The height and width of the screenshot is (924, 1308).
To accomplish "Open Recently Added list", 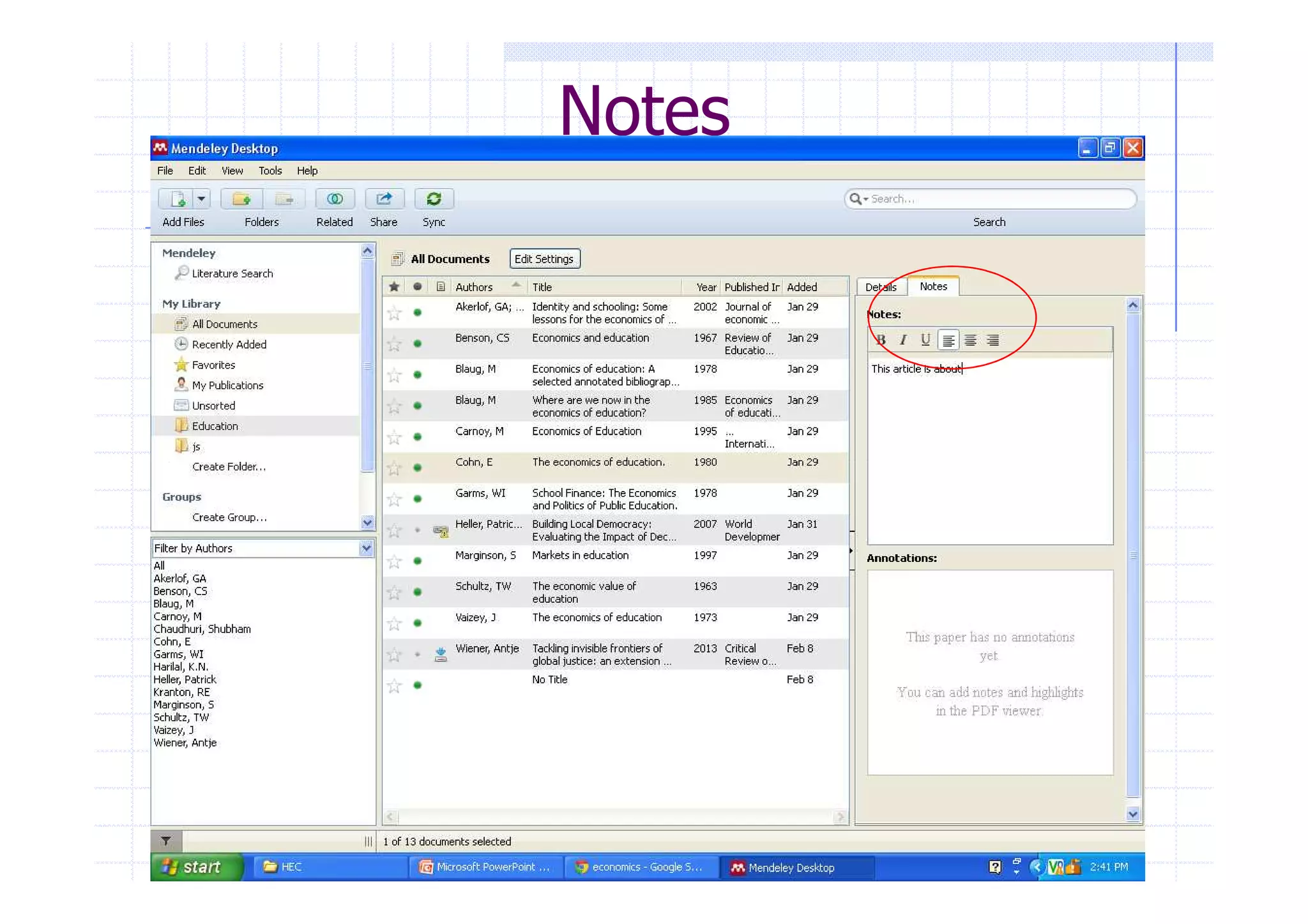I will click(x=229, y=345).
